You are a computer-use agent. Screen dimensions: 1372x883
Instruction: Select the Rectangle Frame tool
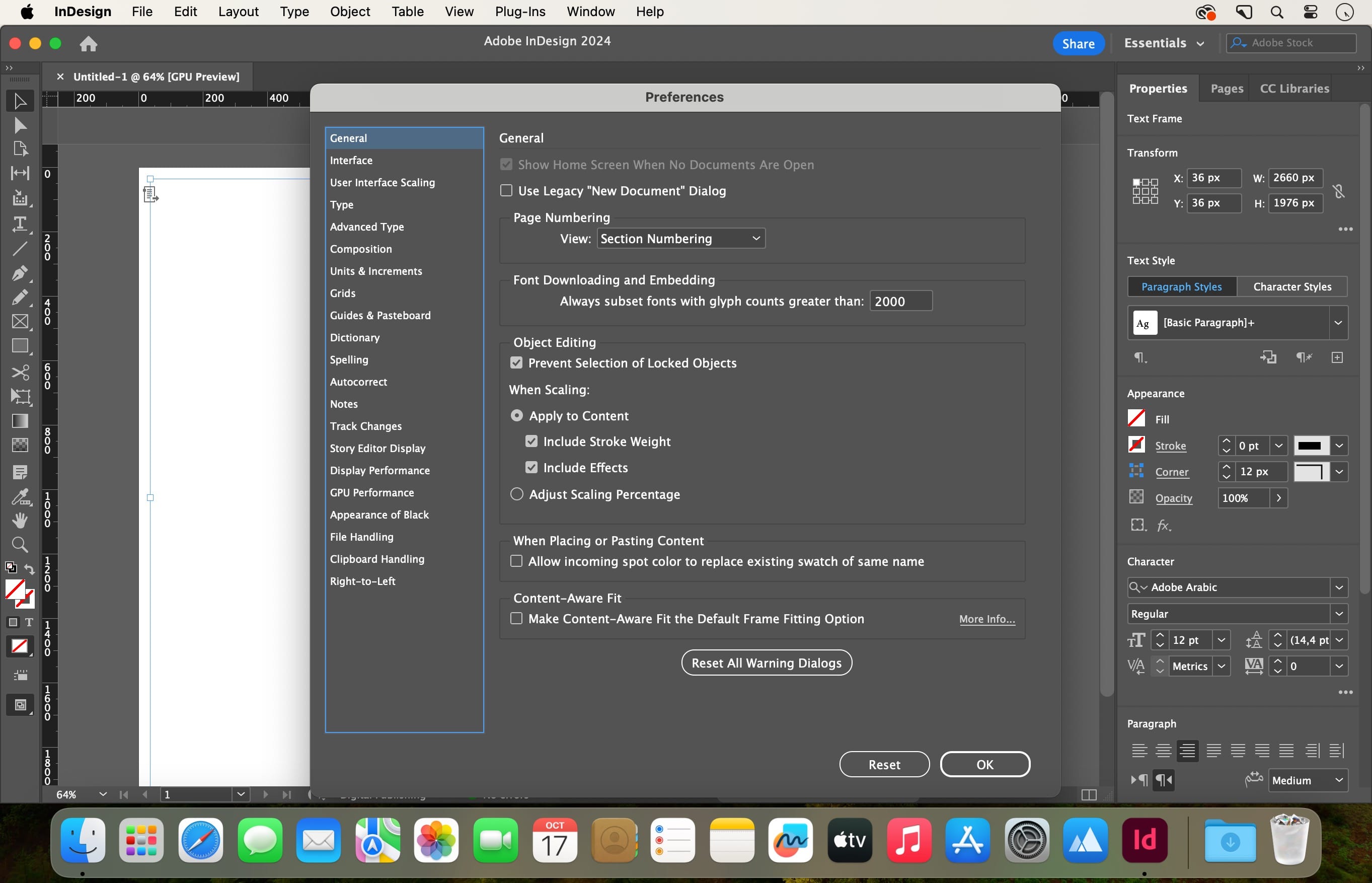click(x=20, y=322)
